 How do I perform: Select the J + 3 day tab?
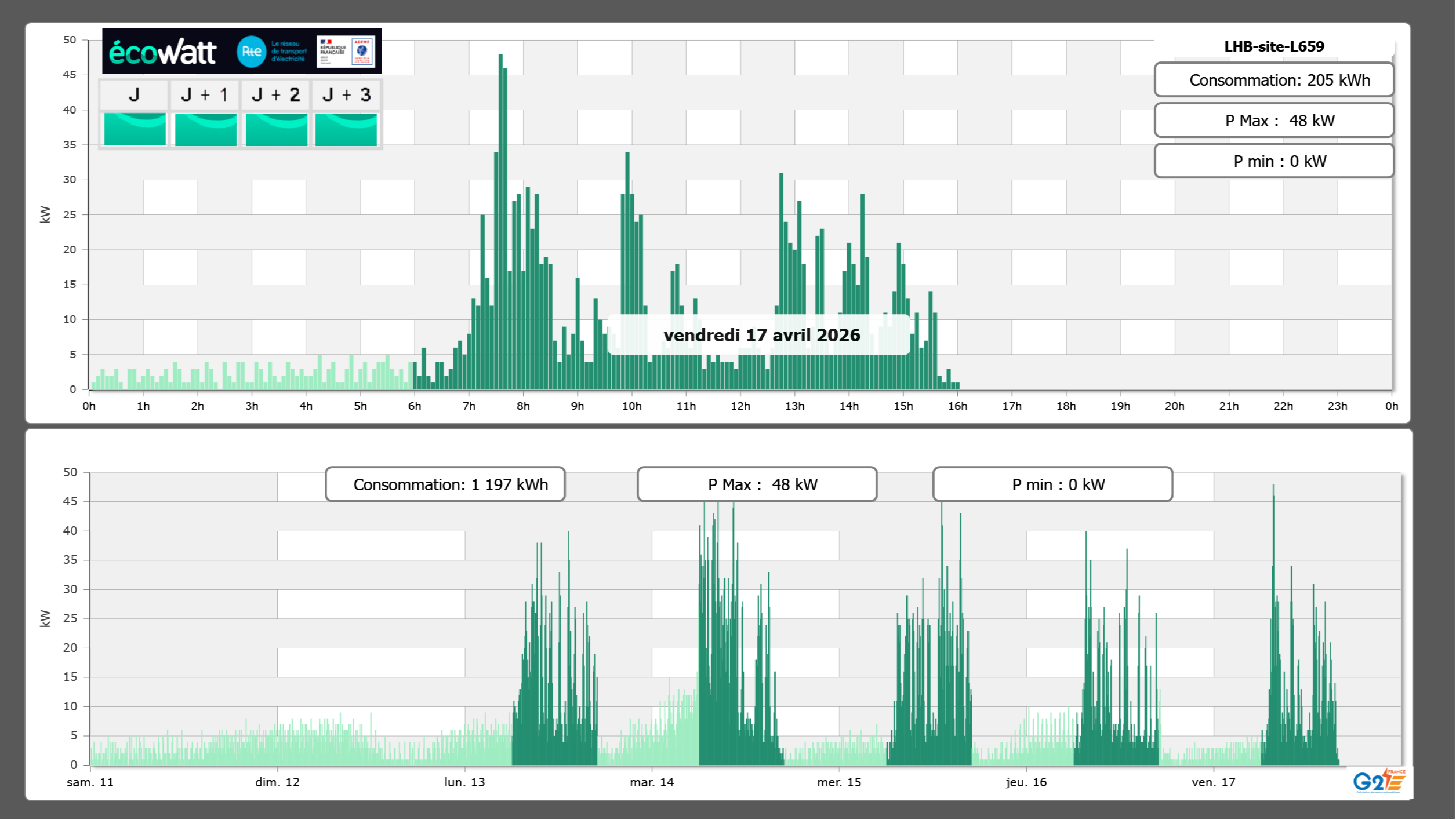click(346, 94)
